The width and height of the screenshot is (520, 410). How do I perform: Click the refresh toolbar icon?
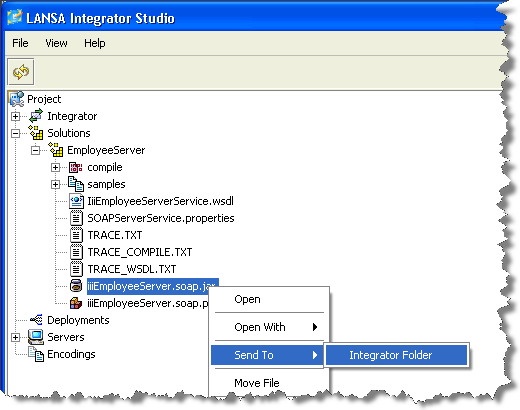(x=21, y=72)
